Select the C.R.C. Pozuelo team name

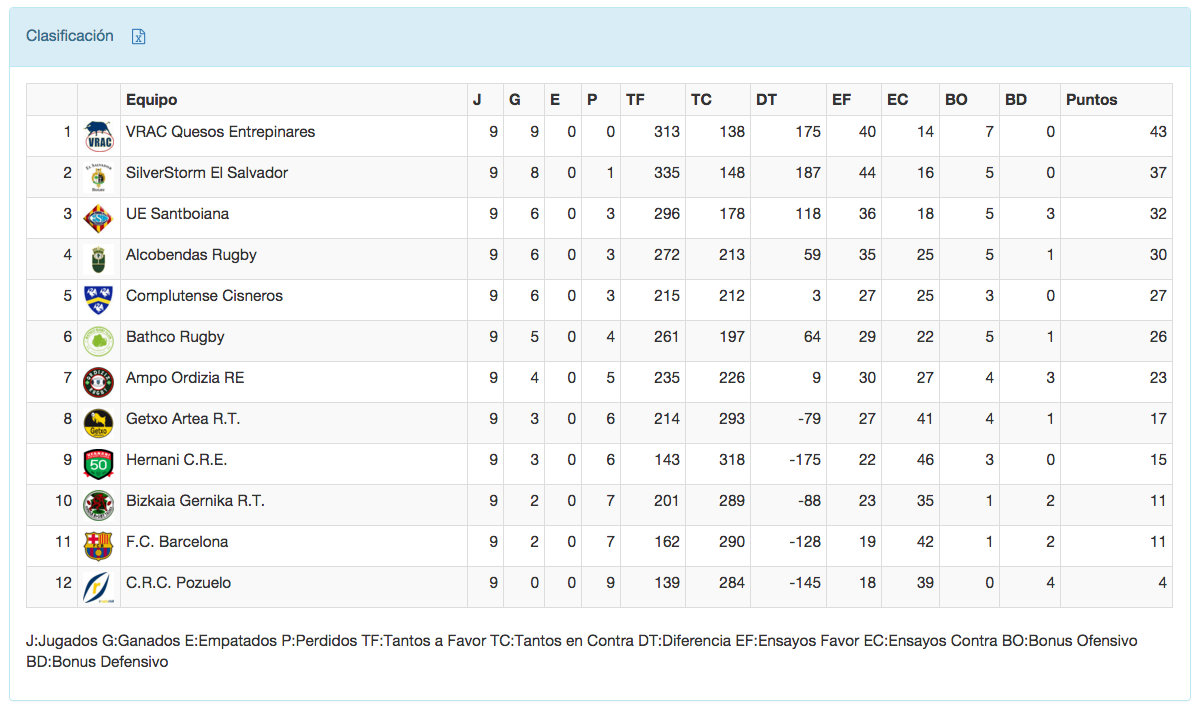coord(178,583)
